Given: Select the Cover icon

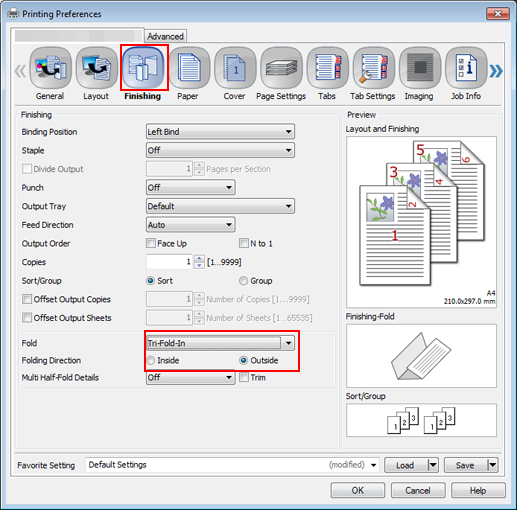Looking at the screenshot, I should 235,68.
